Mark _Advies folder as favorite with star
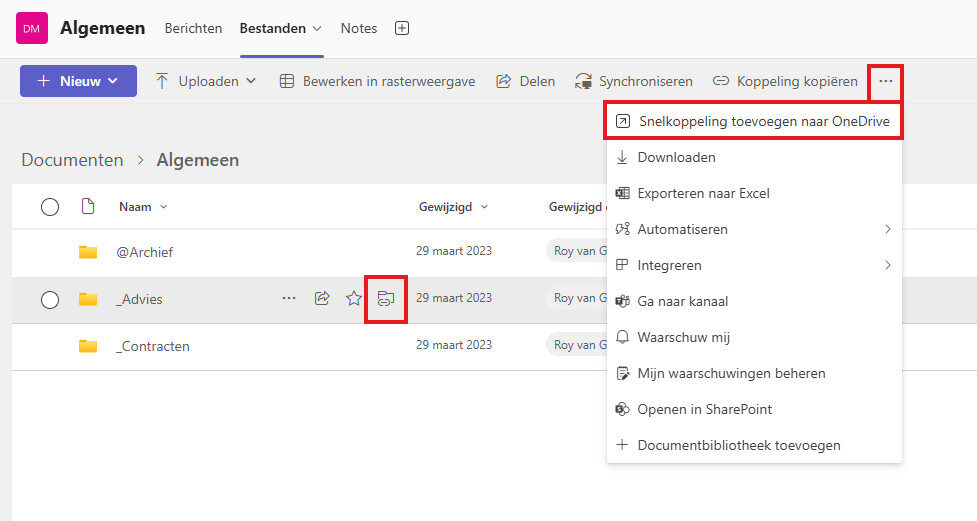This screenshot has height=521, width=977. pyautogui.click(x=353, y=298)
